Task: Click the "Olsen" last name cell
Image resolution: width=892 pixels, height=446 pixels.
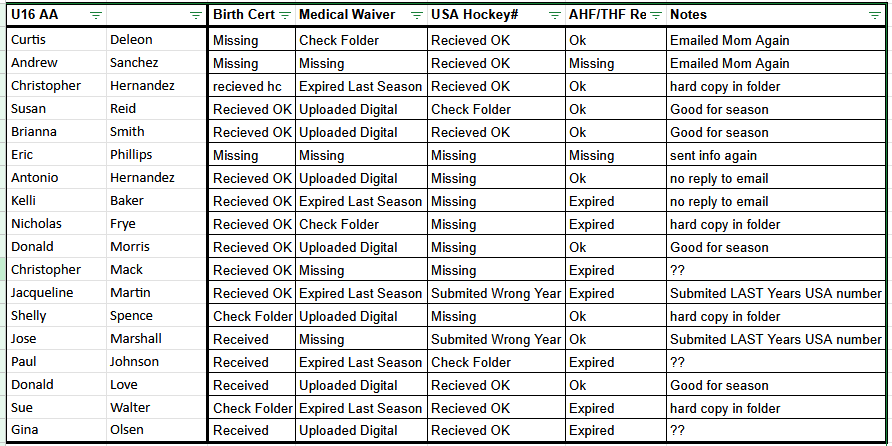Action: point(156,430)
